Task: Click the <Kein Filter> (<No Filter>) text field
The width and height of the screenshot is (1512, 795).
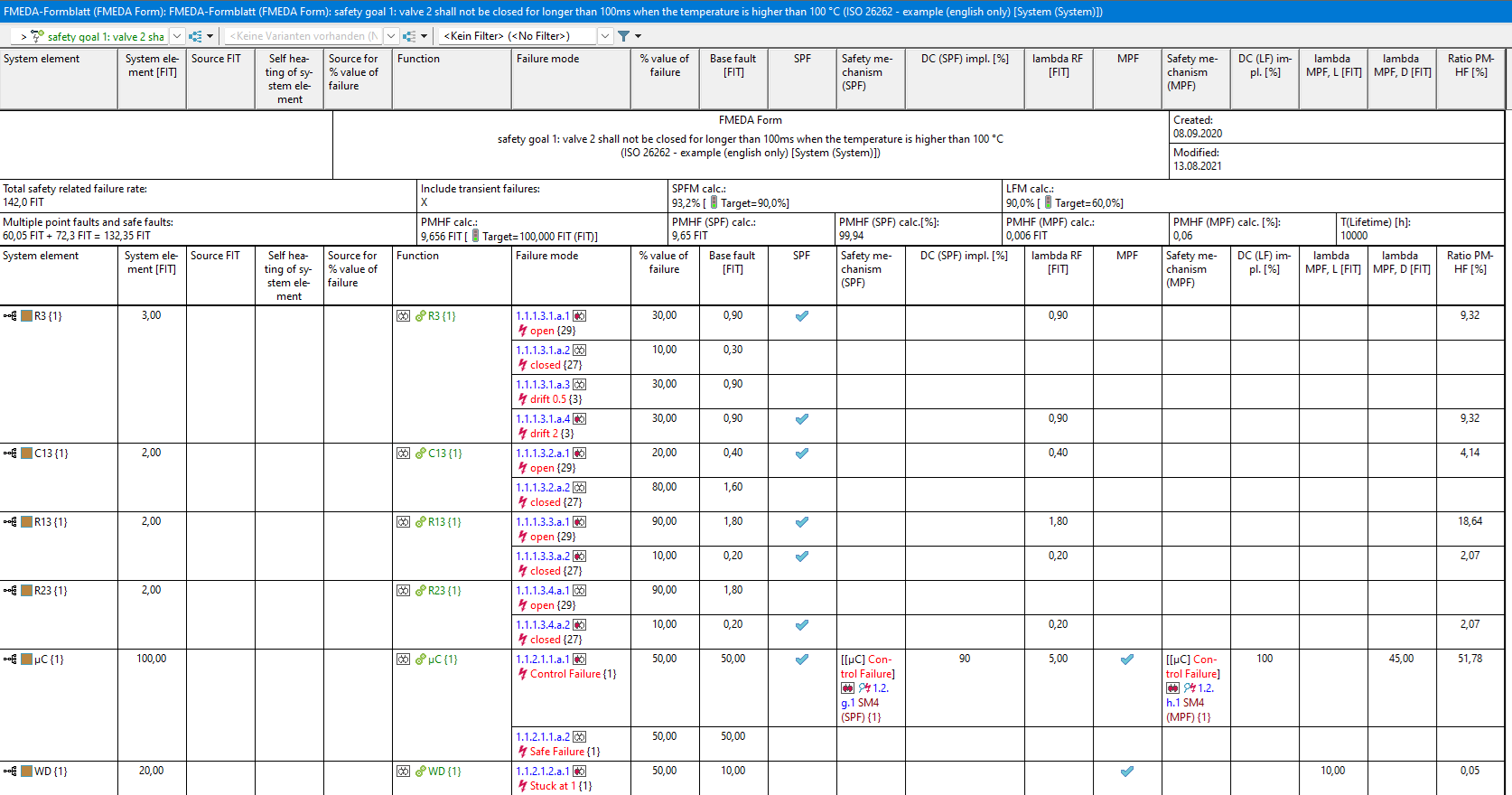Action: pyautogui.click(x=518, y=36)
